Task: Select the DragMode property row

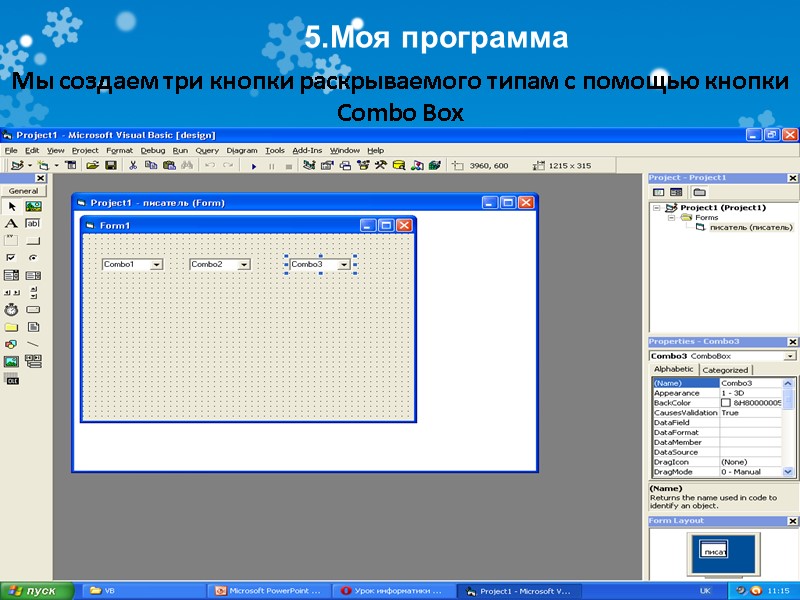Action: point(717,472)
